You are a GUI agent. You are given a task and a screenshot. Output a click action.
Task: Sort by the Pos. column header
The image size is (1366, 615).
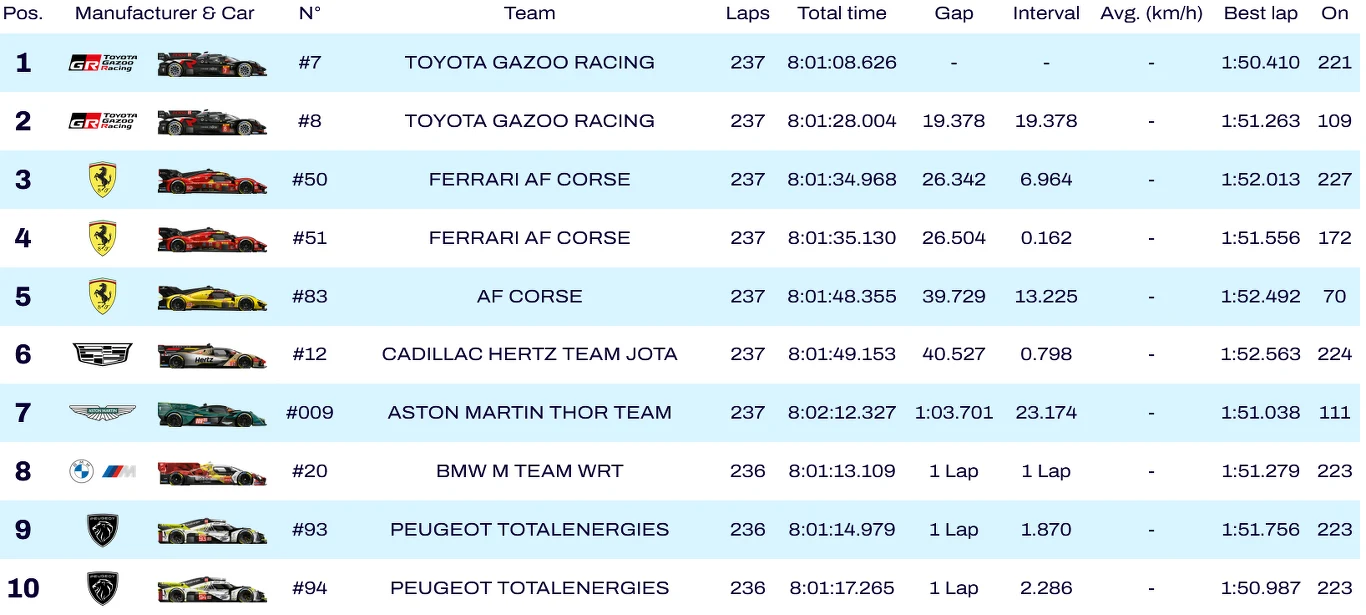(23, 14)
